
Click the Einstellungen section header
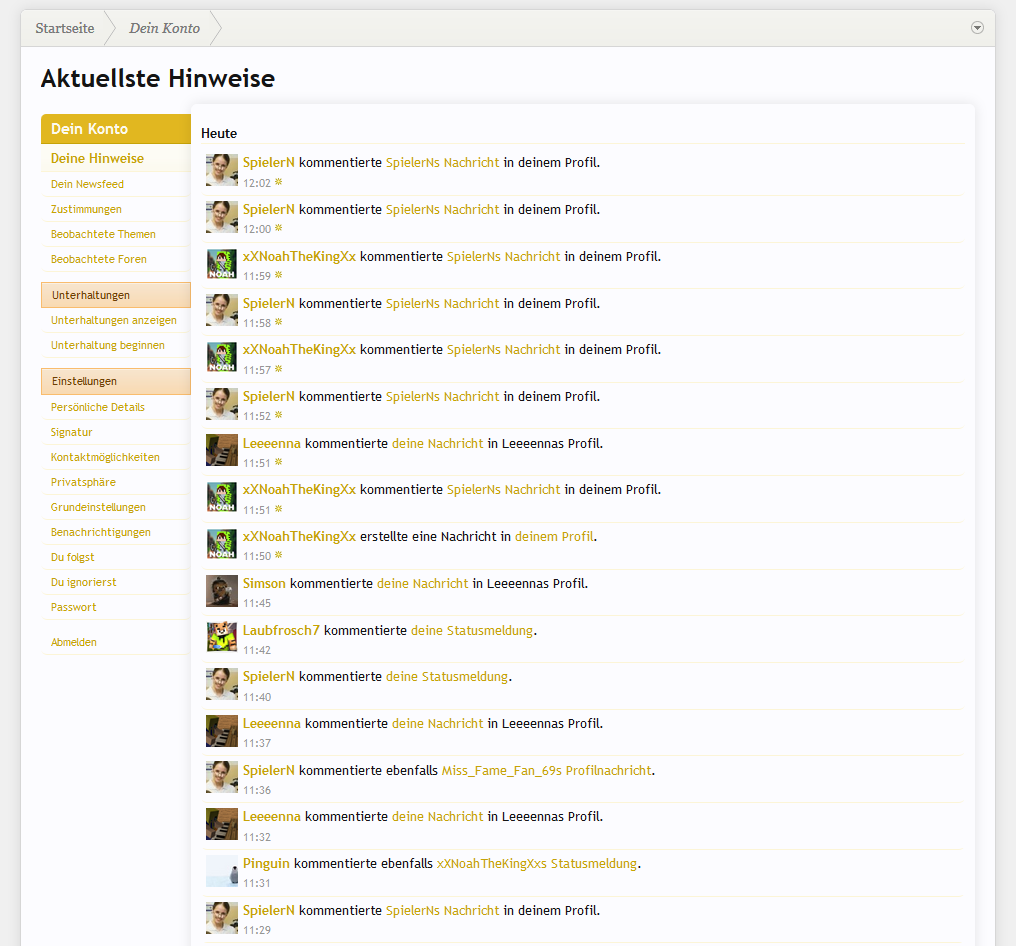116,381
